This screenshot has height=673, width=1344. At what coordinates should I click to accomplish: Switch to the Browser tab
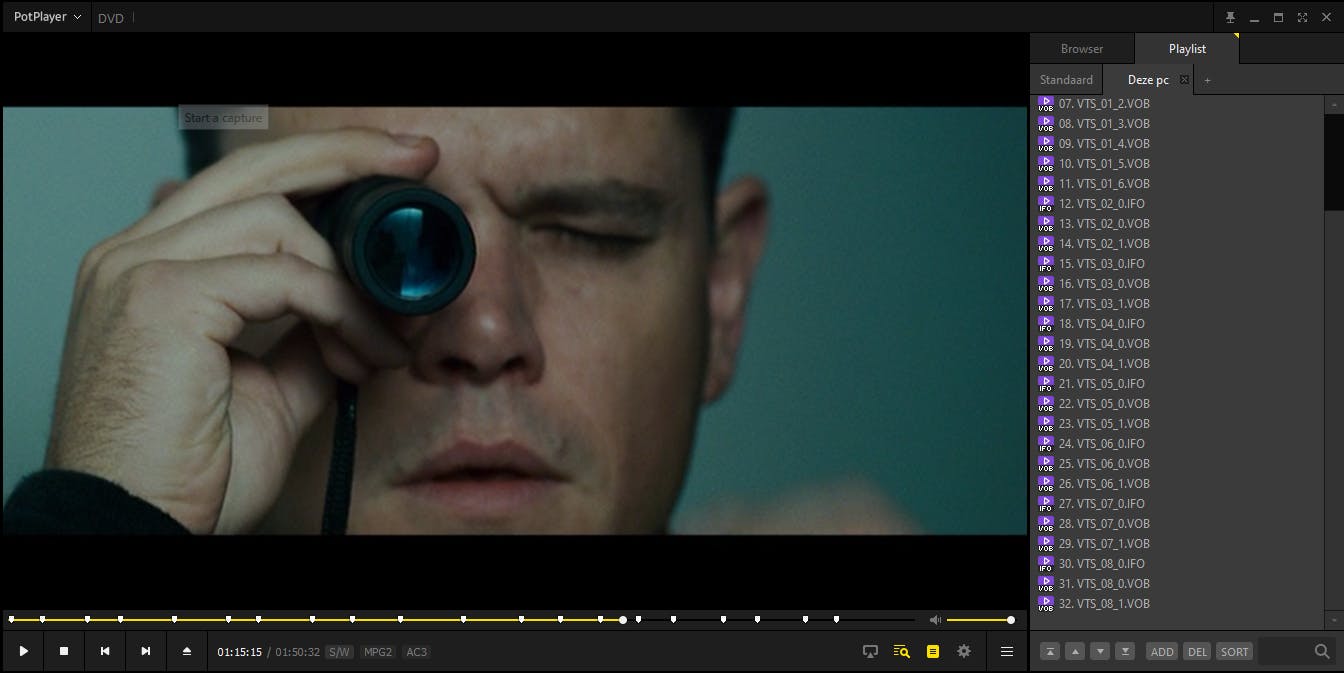(1082, 48)
